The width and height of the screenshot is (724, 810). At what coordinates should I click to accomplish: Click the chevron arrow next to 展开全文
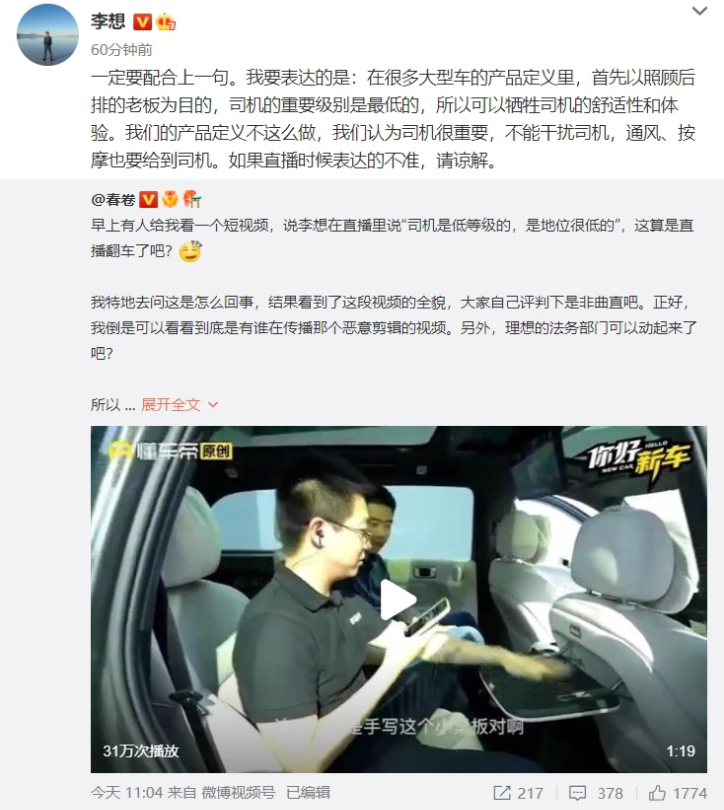click(213, 405)
